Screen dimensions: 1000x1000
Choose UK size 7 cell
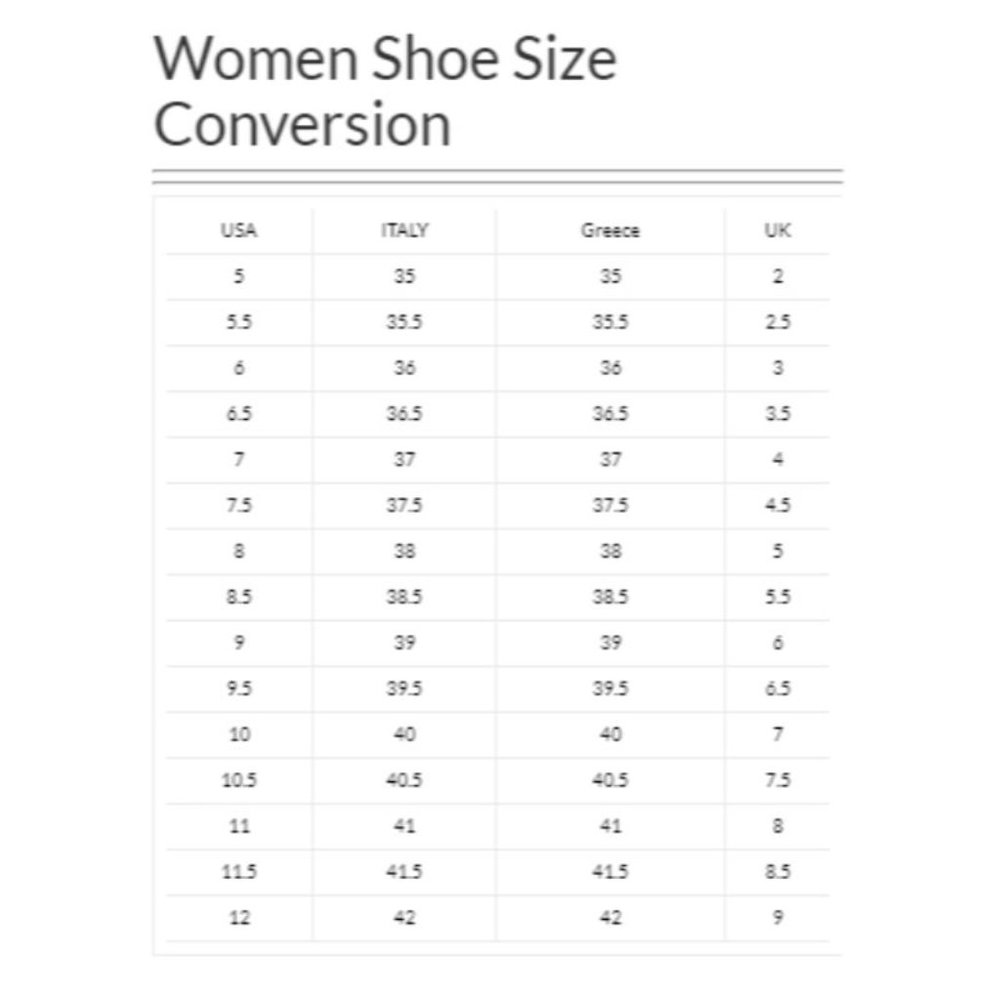(x=778, y=735)
